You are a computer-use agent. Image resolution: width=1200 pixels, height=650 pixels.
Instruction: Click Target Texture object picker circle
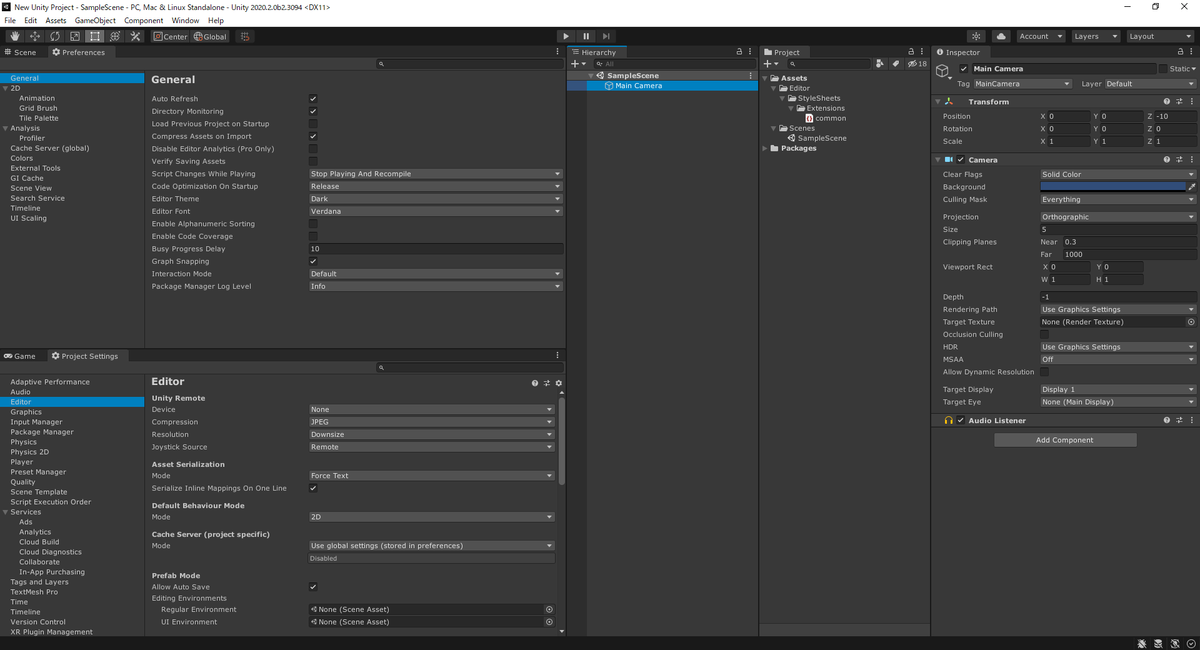[1190, 322]
